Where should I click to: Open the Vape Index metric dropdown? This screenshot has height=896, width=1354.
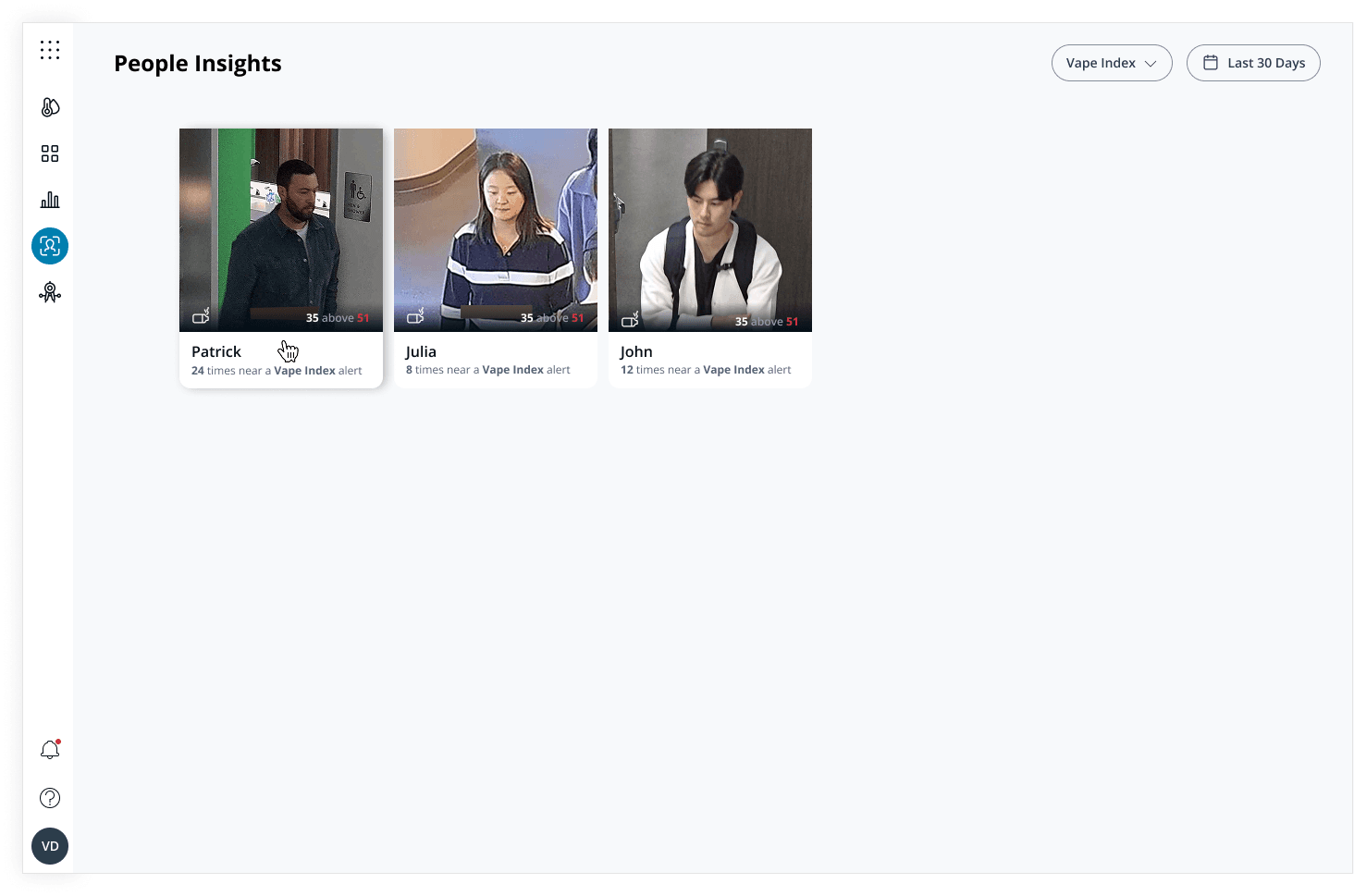1112,63
